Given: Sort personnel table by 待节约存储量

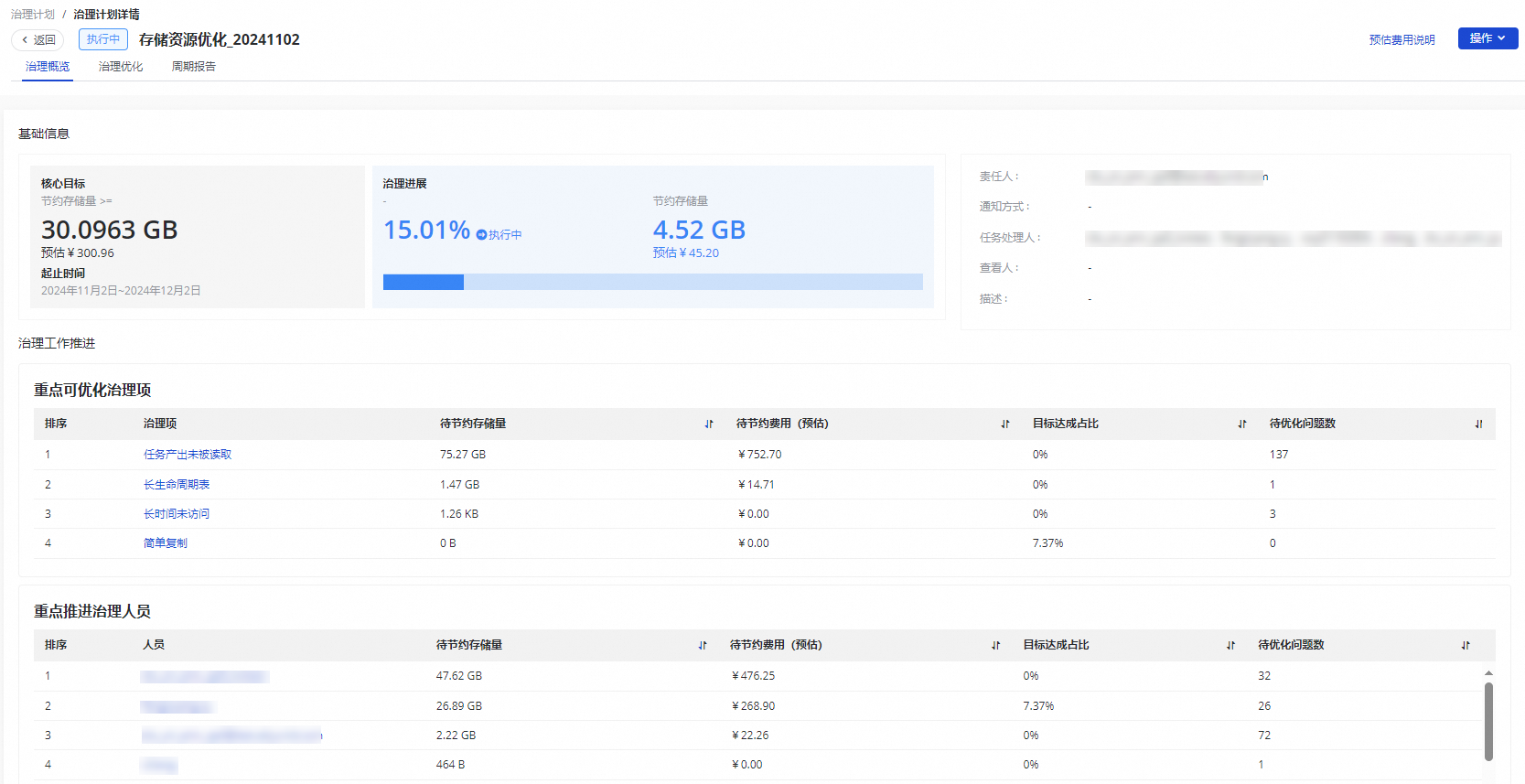Looking at the screenshot, I should (703, 646).
